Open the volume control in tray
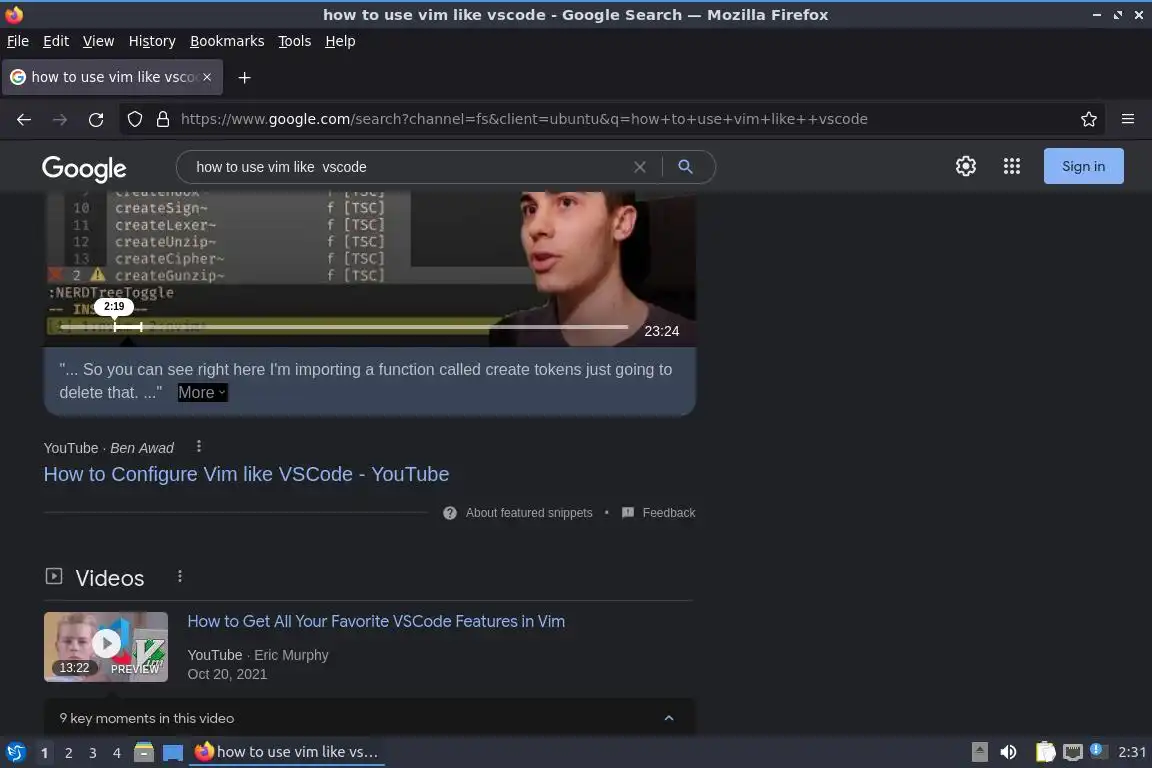 pos(1008,752)
